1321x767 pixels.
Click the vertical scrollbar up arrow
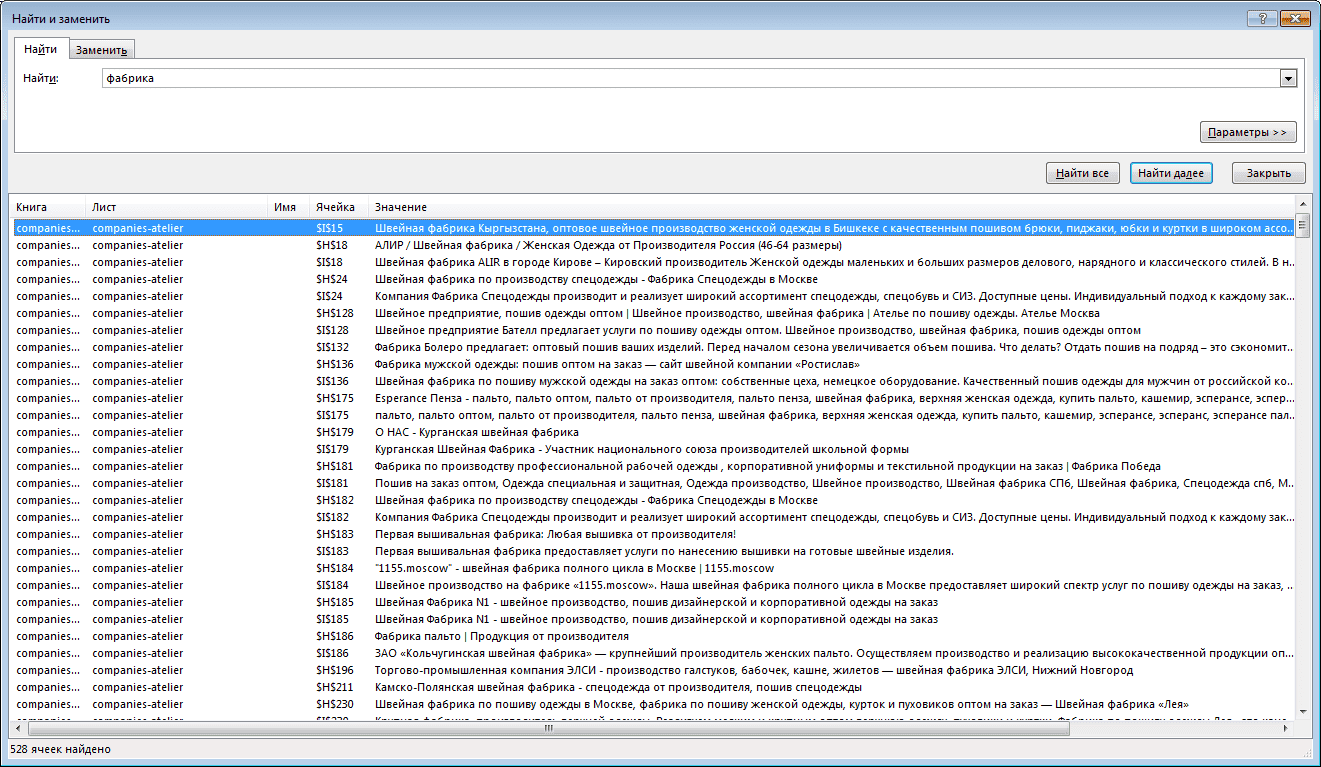click(1302, 206)
